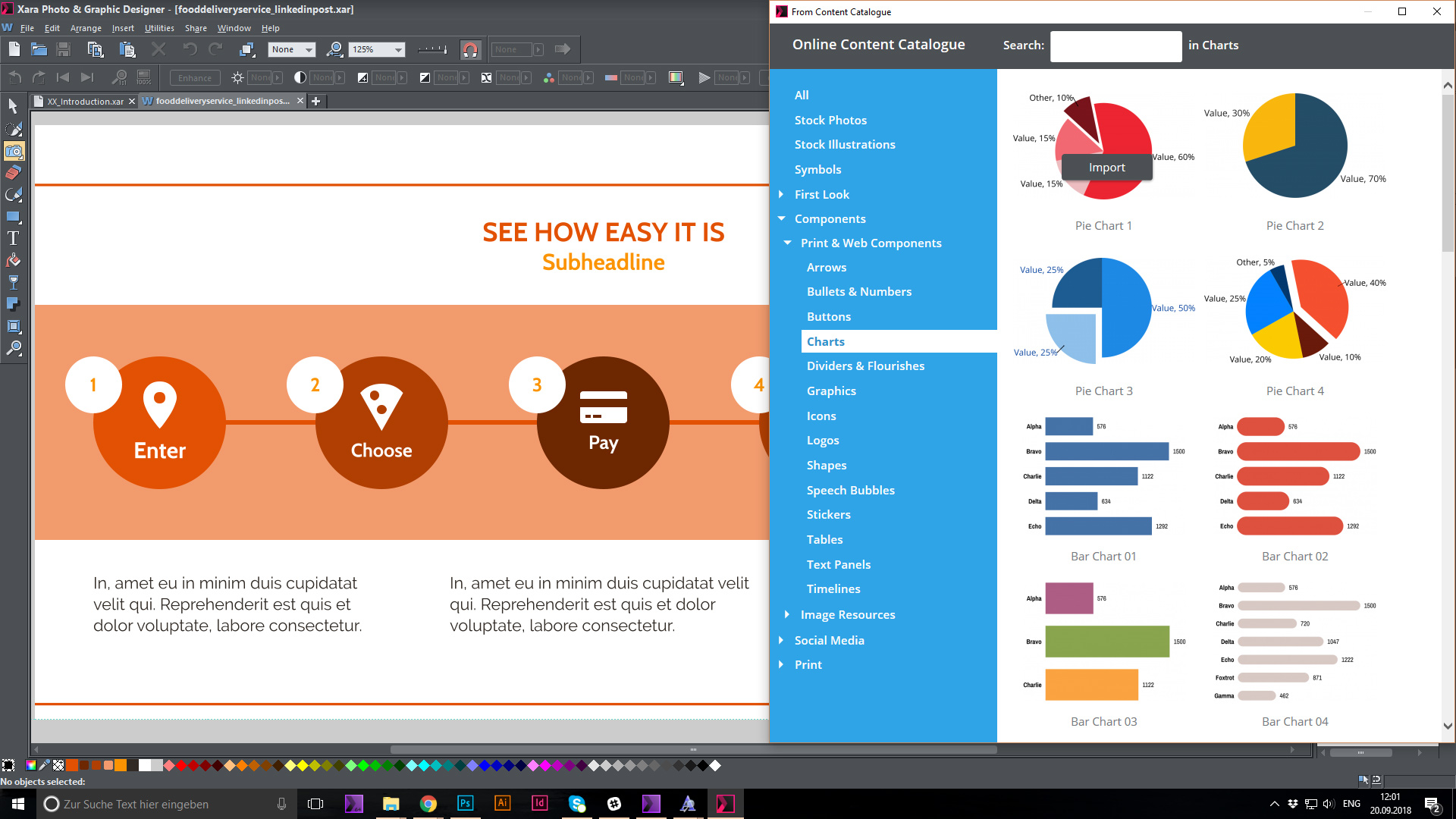The height and width of the screenshot is (819, 1456).
Task: Expand the Social Media category
Action: [x=782, y=640]
